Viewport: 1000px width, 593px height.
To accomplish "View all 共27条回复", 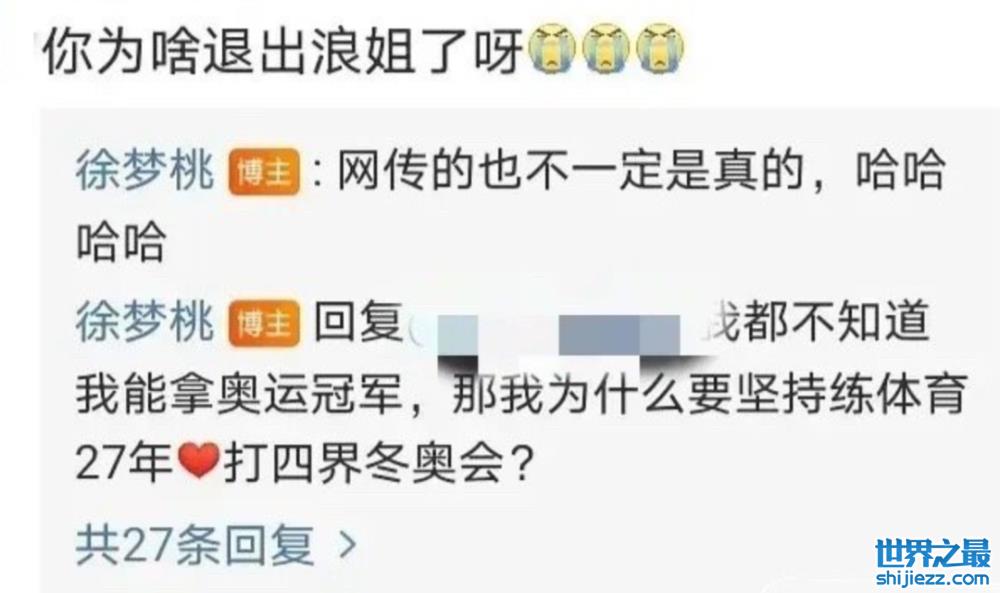I will 195,546.
